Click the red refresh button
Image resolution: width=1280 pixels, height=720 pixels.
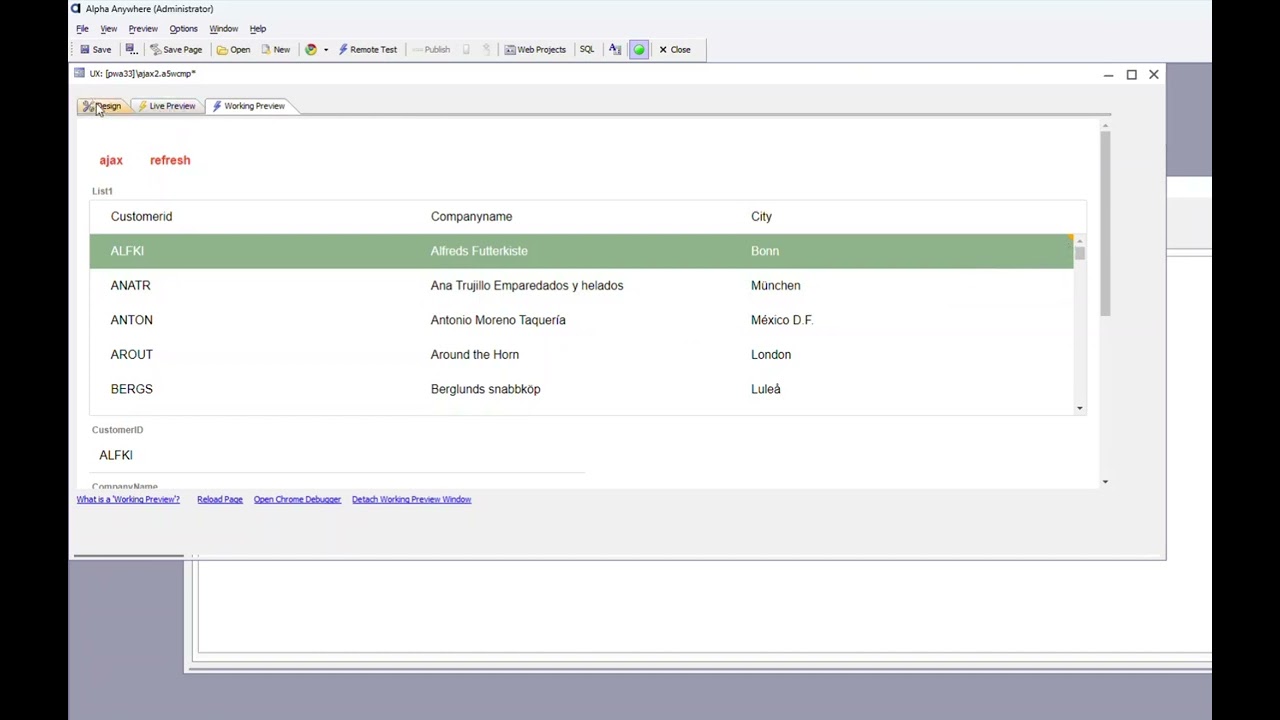[170, 160]
